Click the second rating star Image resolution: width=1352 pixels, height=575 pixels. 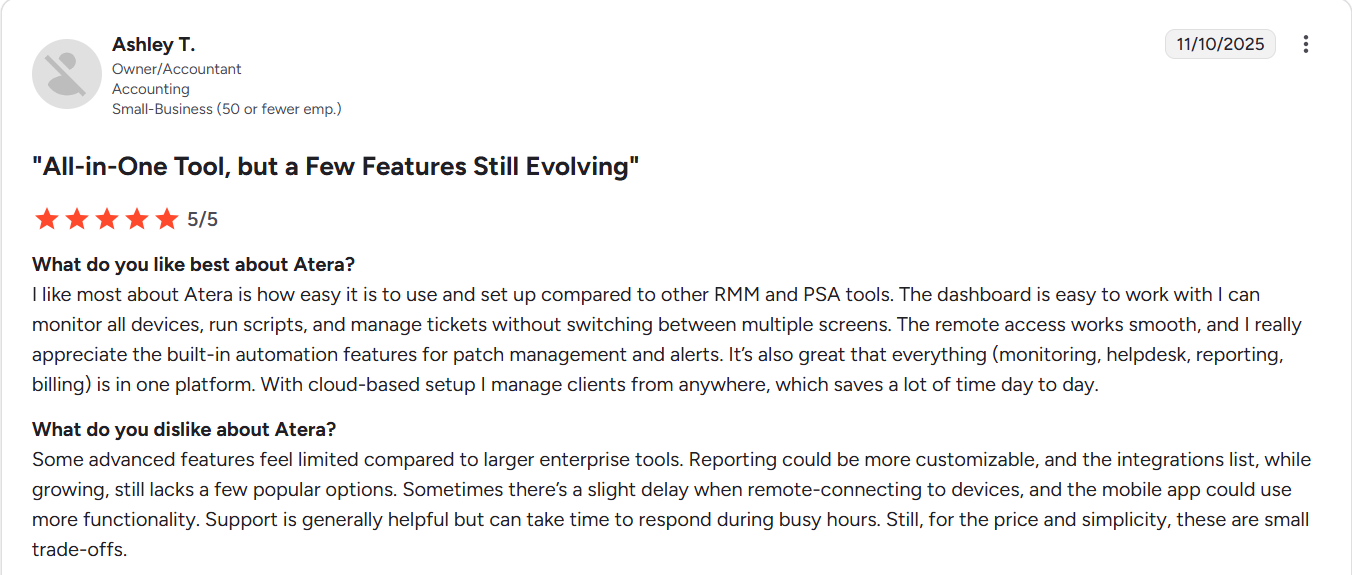[x=76, y=219]
